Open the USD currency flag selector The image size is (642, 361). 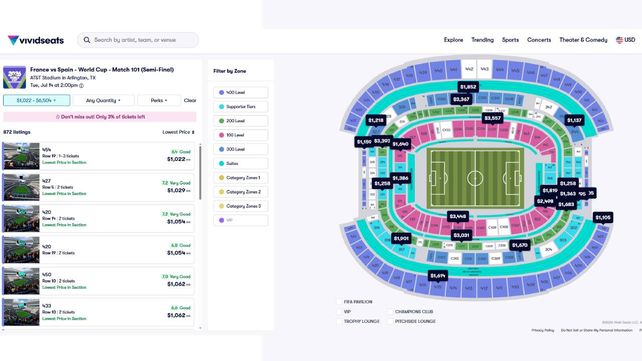pyautogui.click(x=626, y=40)
